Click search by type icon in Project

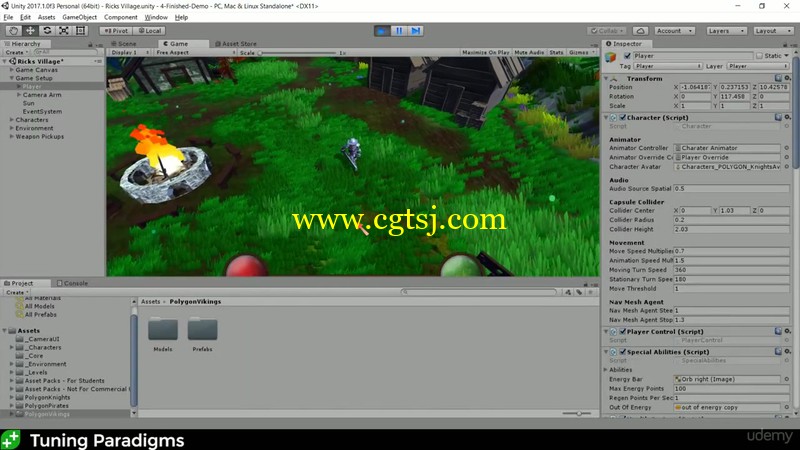tap(568, 292)
